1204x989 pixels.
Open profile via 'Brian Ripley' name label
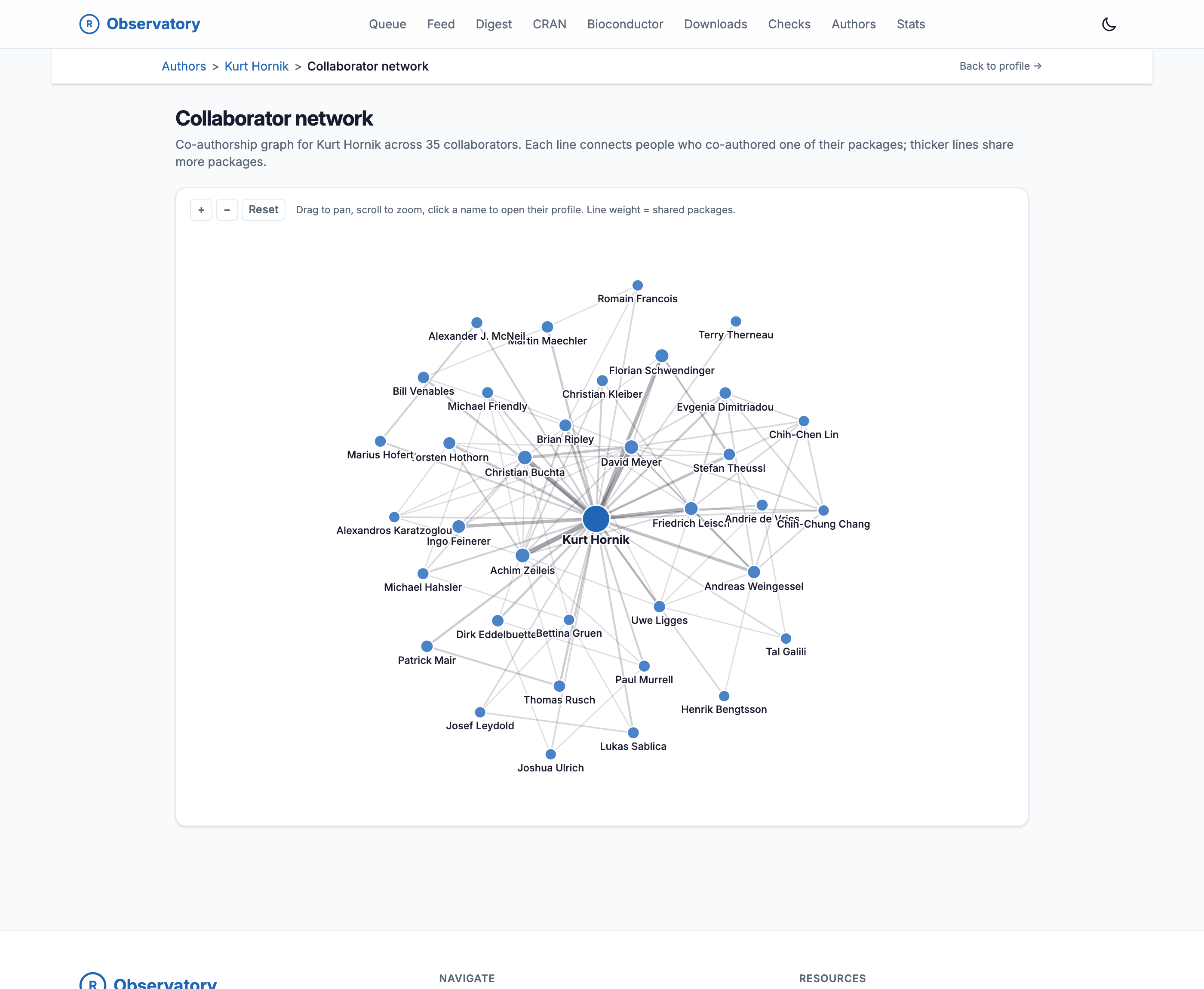[x=565, y=439]
